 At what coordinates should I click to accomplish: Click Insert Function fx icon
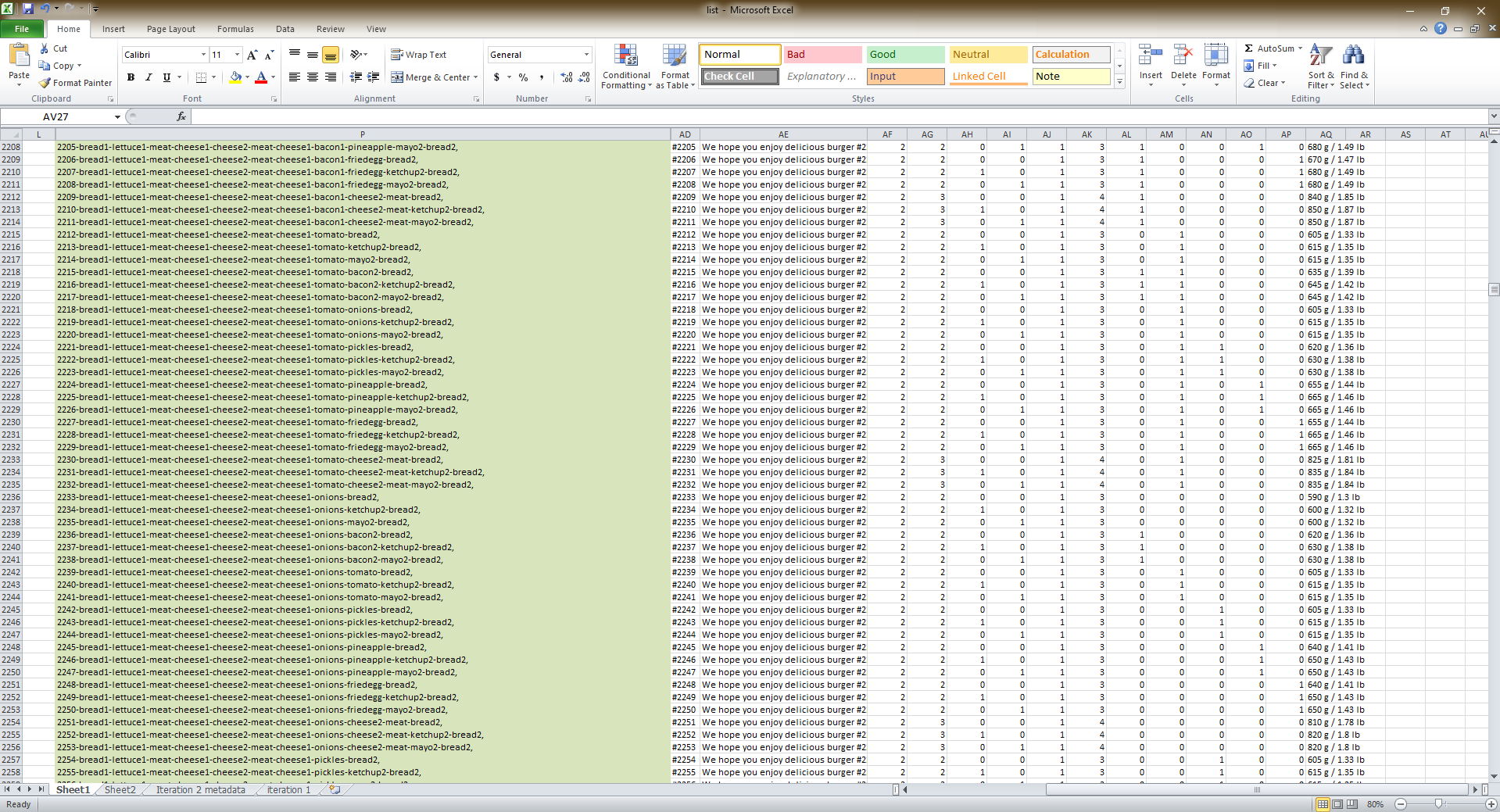(181, 116)
